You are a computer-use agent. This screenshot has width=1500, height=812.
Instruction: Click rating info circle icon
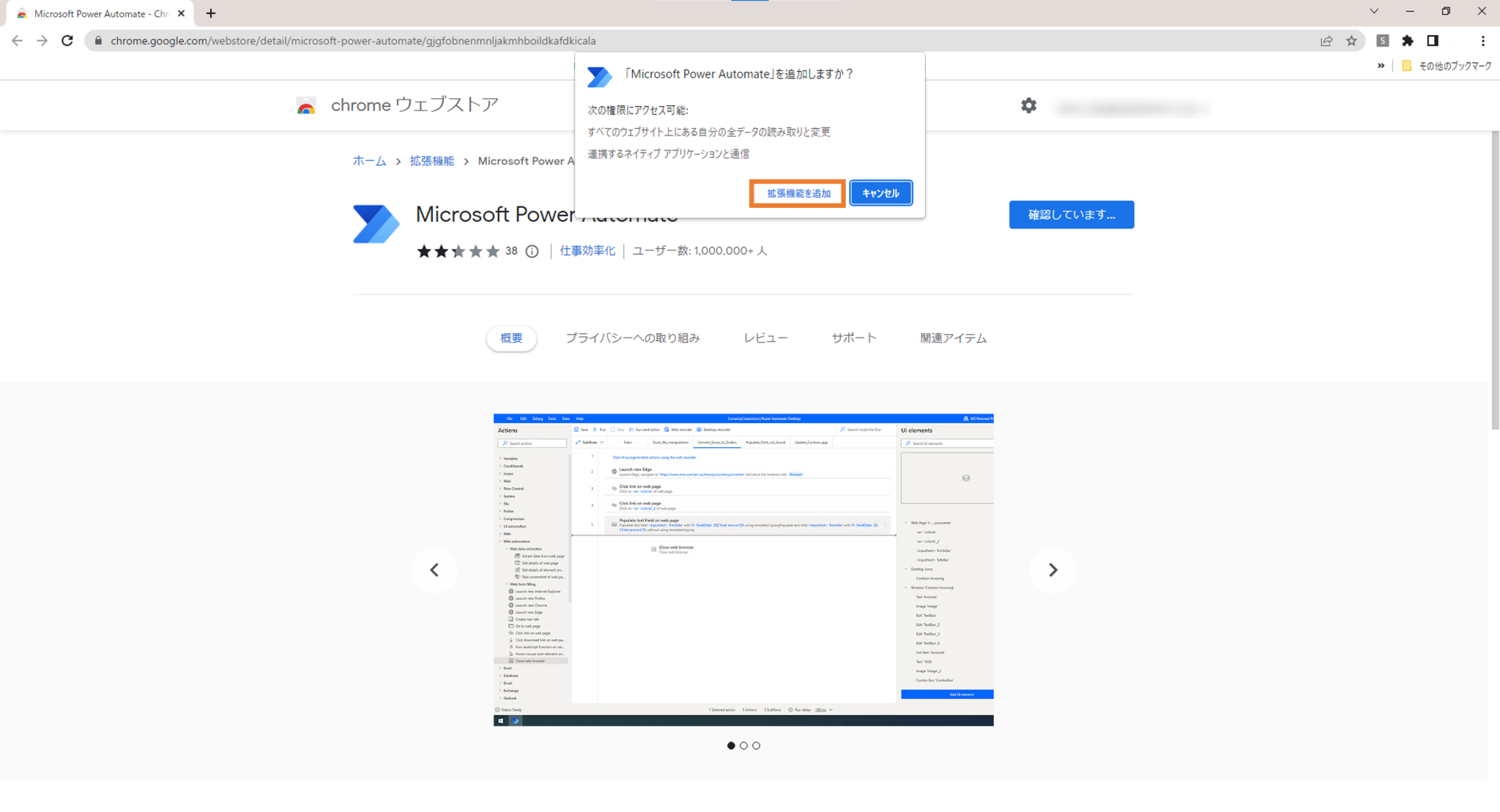(532, 251)
